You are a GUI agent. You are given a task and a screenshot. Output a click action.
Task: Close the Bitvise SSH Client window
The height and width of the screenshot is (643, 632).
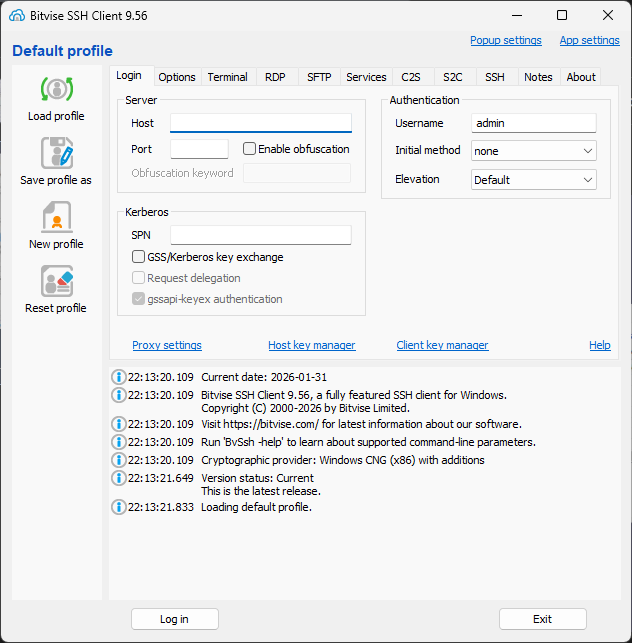(608, 16)
